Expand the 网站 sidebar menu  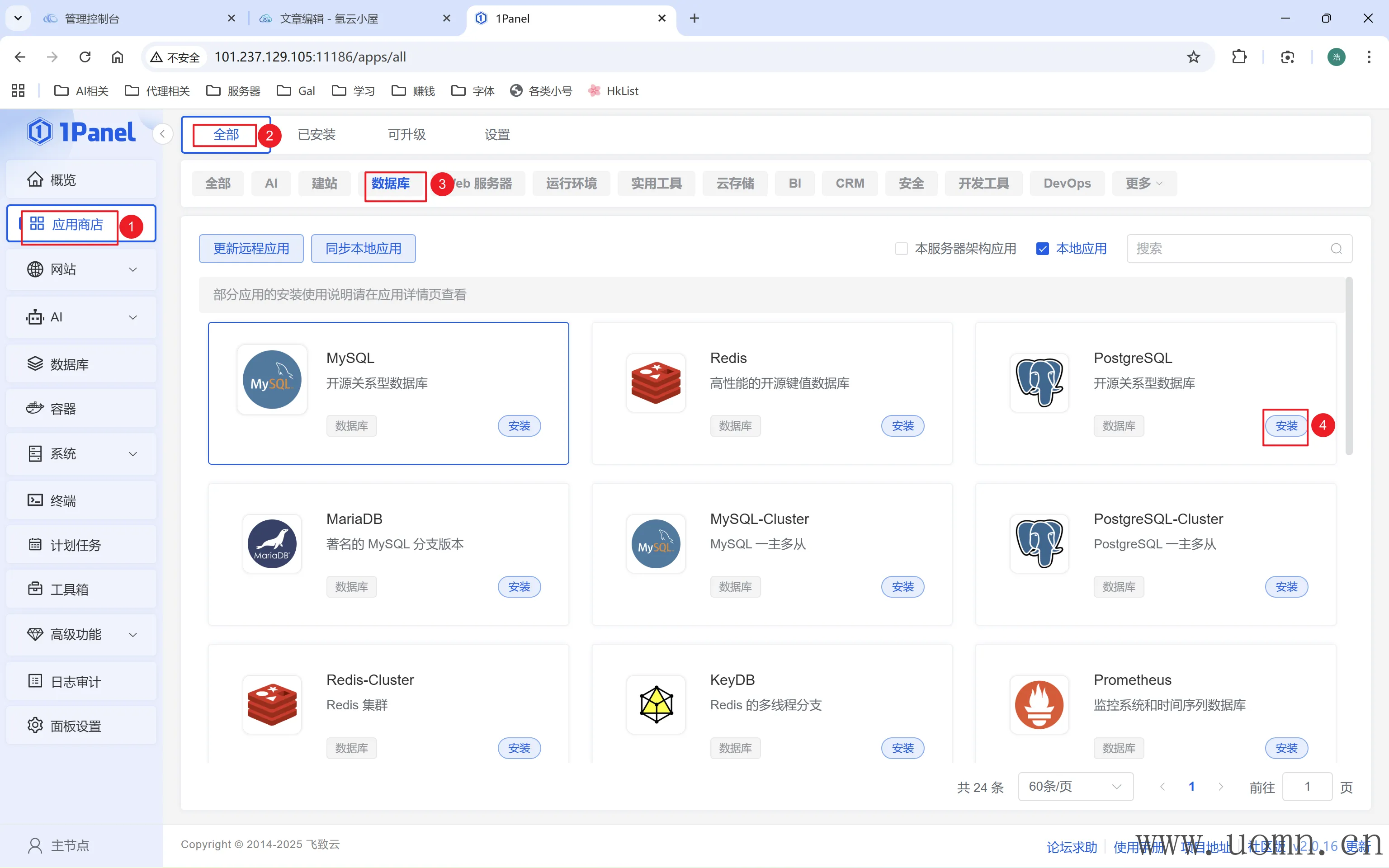[x=132, y=269]
